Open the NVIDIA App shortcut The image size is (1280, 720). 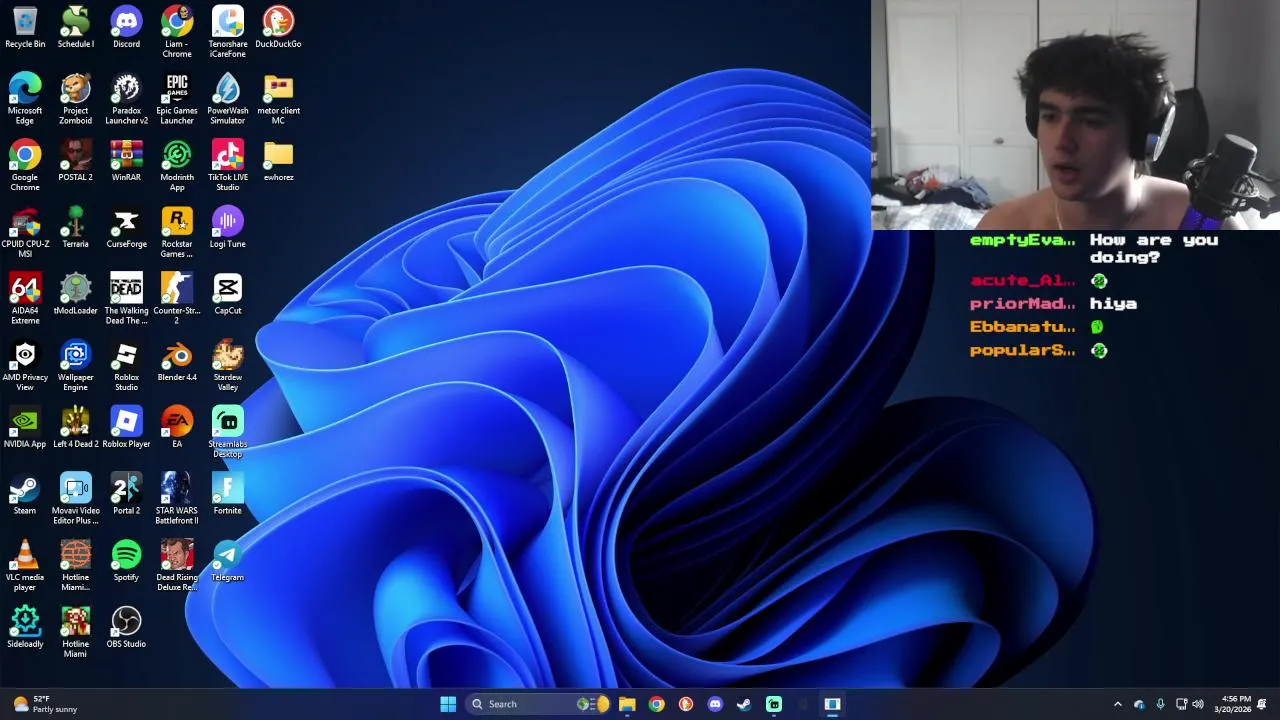(x=25, y=428)
